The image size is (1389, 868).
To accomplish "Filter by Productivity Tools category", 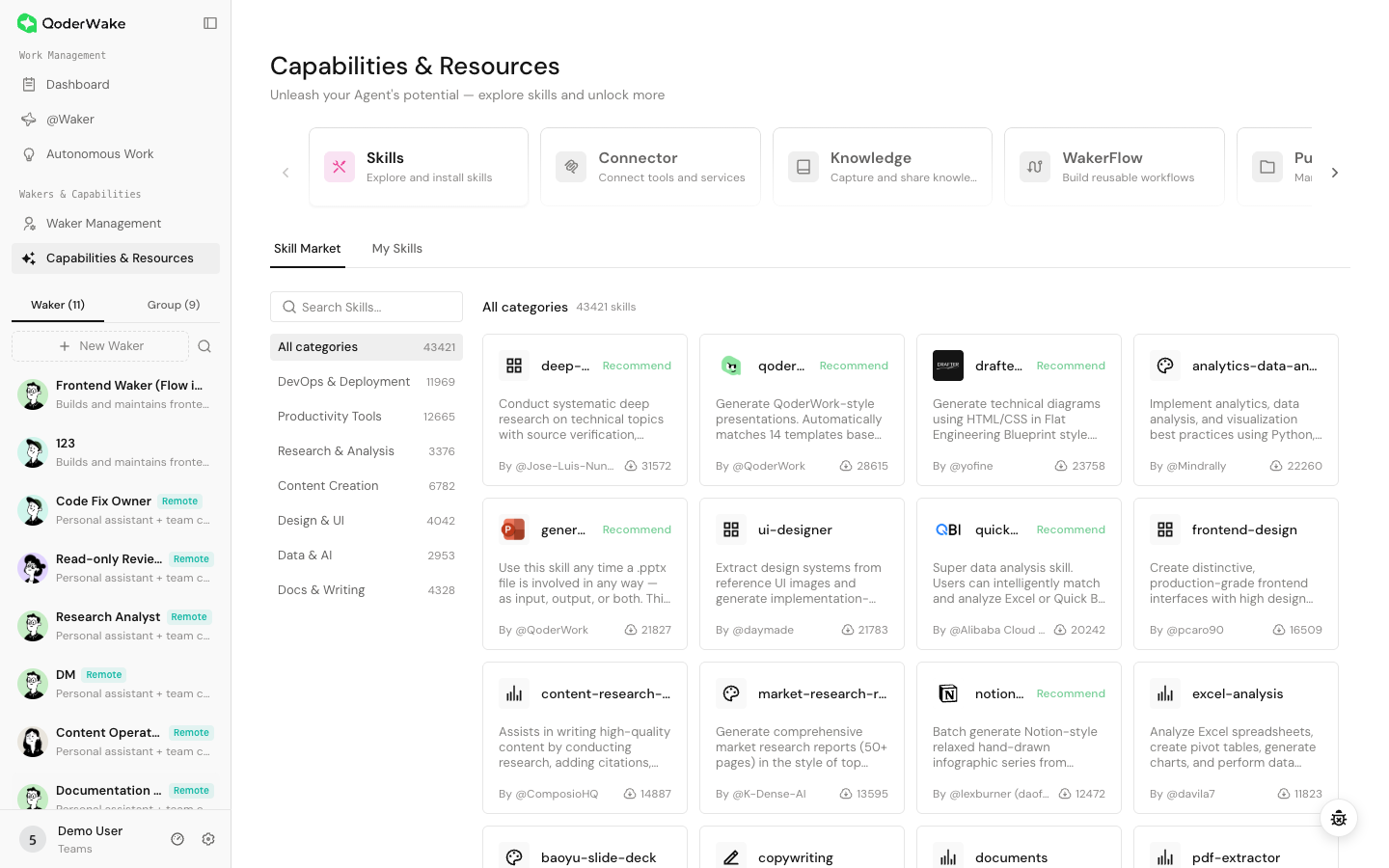I will click(x=367, y=417).
